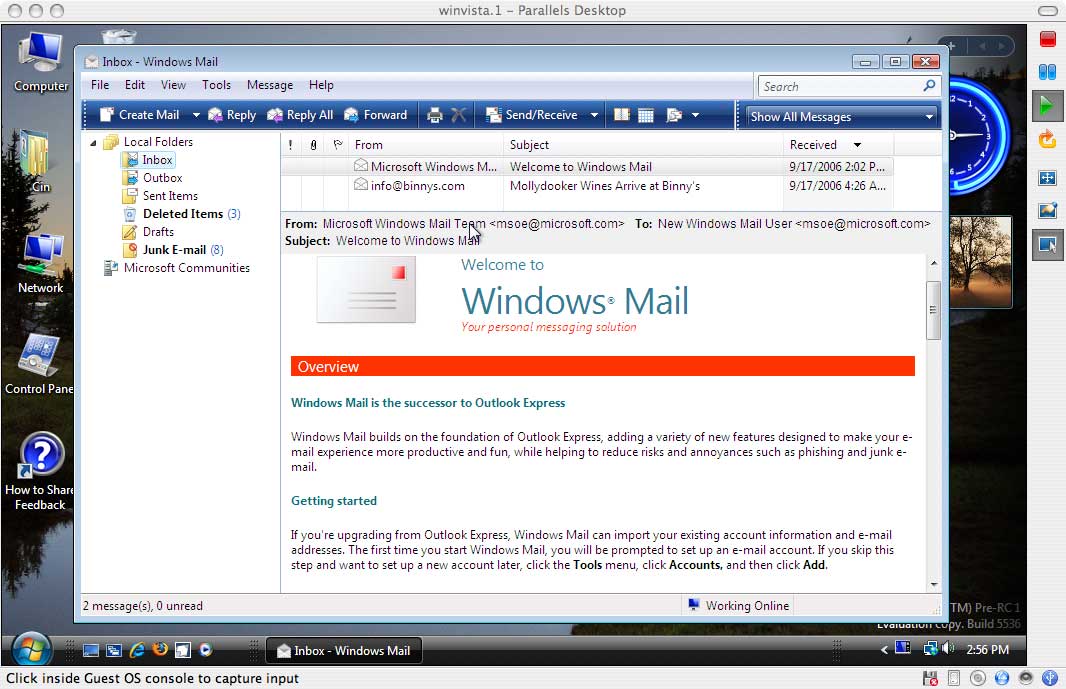Open the Junk E-mail folder

coord(175,250)
